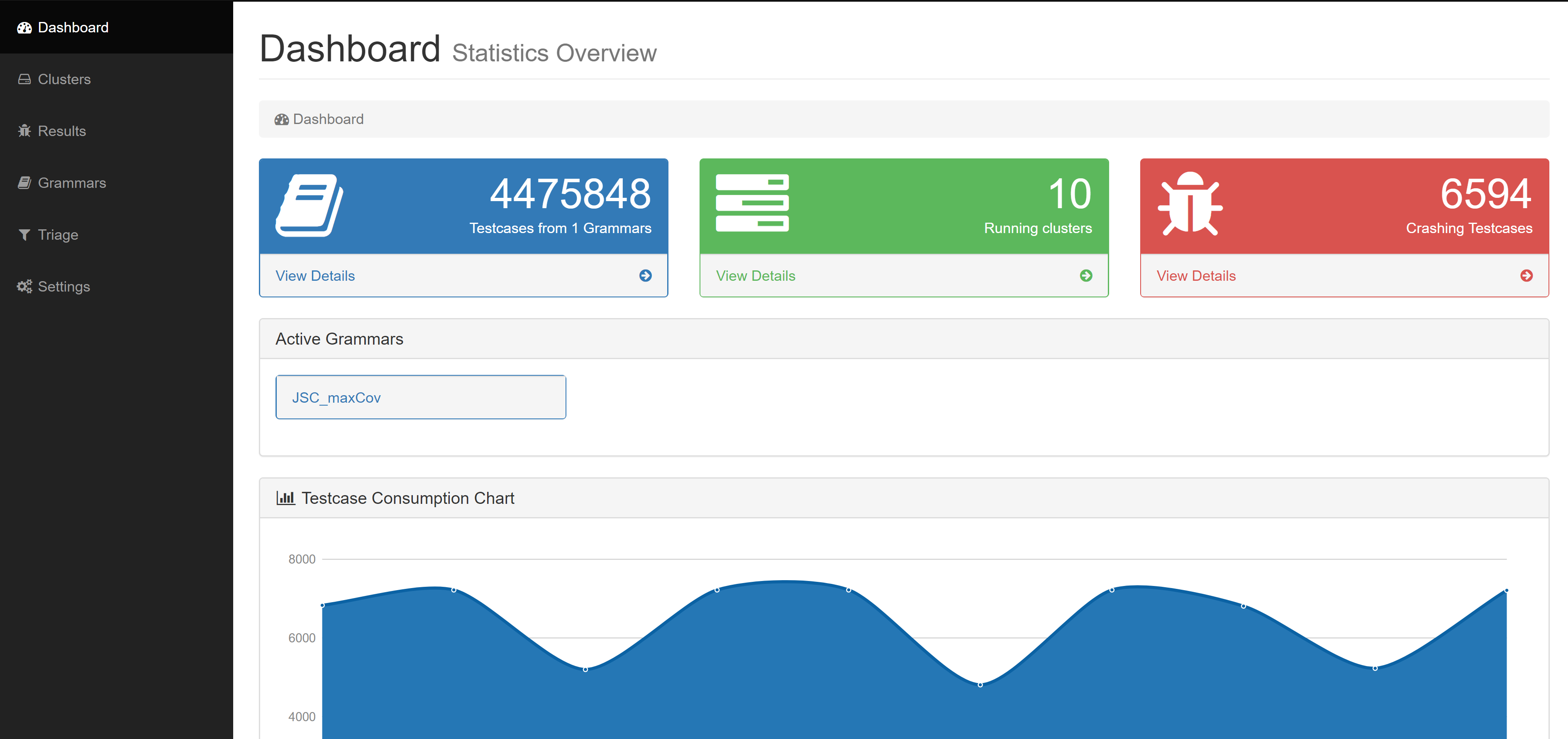Click the drive icon next to Clusters

(24, 80)
